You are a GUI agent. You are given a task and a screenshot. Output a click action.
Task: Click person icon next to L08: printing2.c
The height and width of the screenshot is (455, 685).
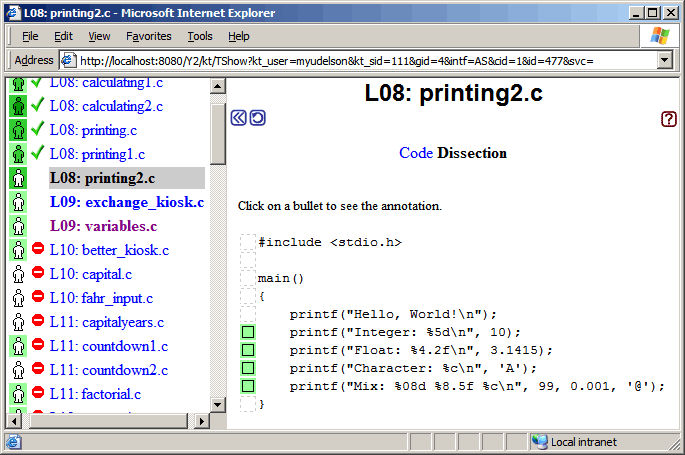pos(18,178)
